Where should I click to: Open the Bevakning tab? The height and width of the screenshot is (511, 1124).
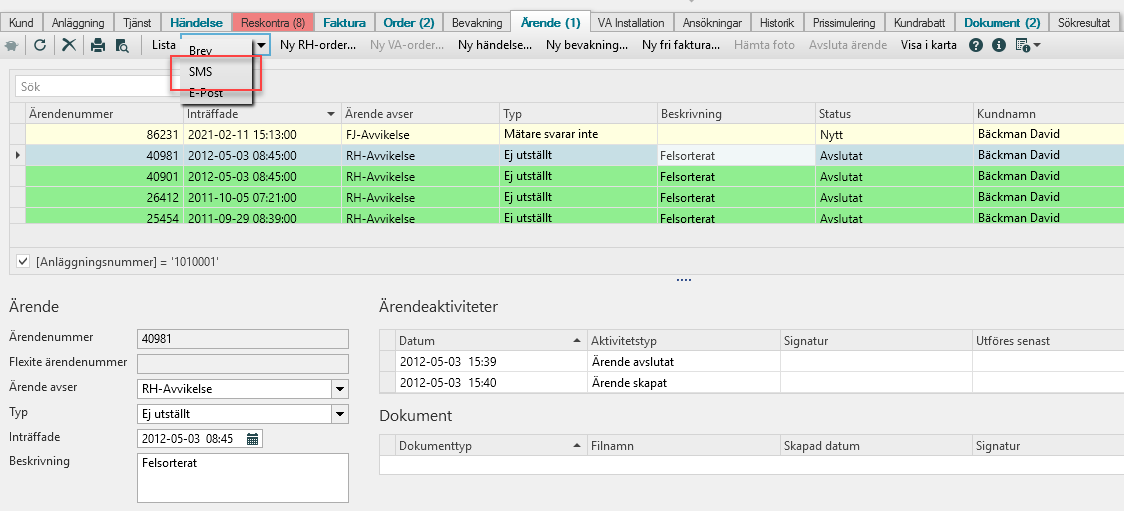477,23
